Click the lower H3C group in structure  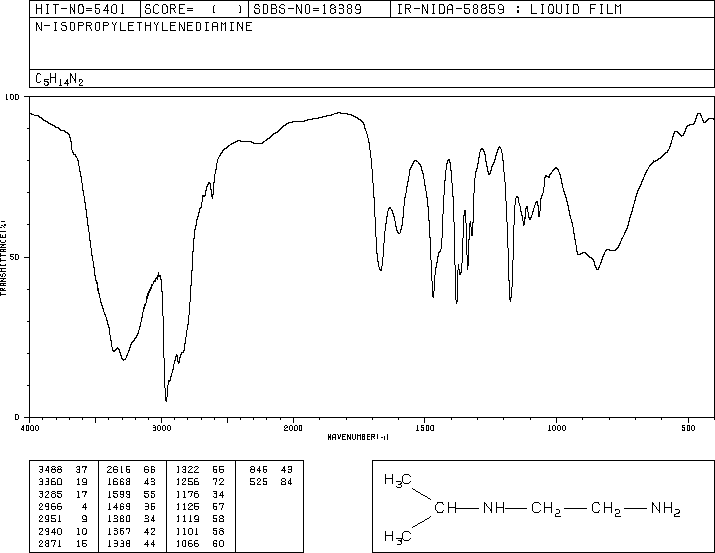[398, 537]
